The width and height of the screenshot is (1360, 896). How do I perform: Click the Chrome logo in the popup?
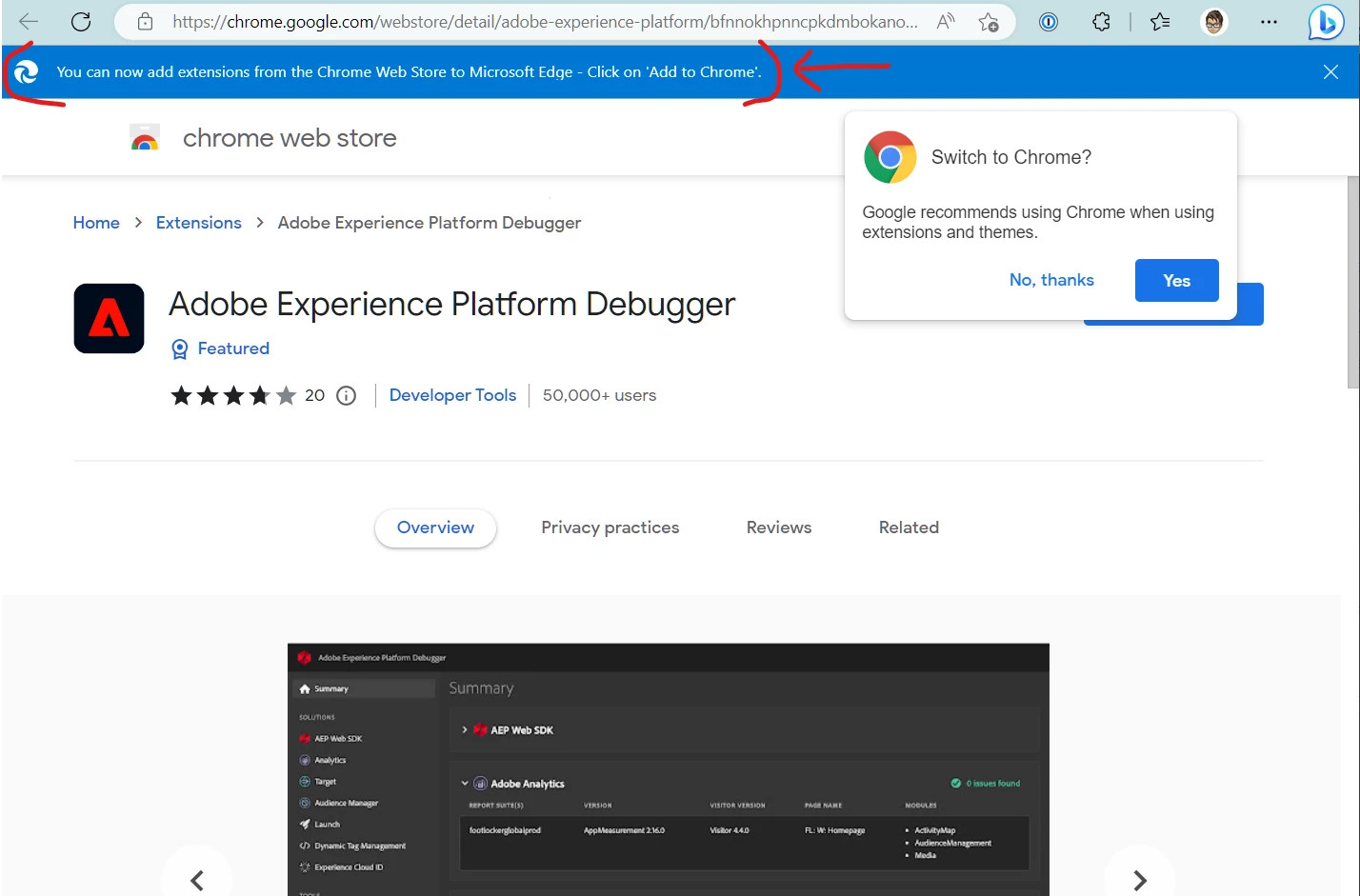[x=890, y=157]
